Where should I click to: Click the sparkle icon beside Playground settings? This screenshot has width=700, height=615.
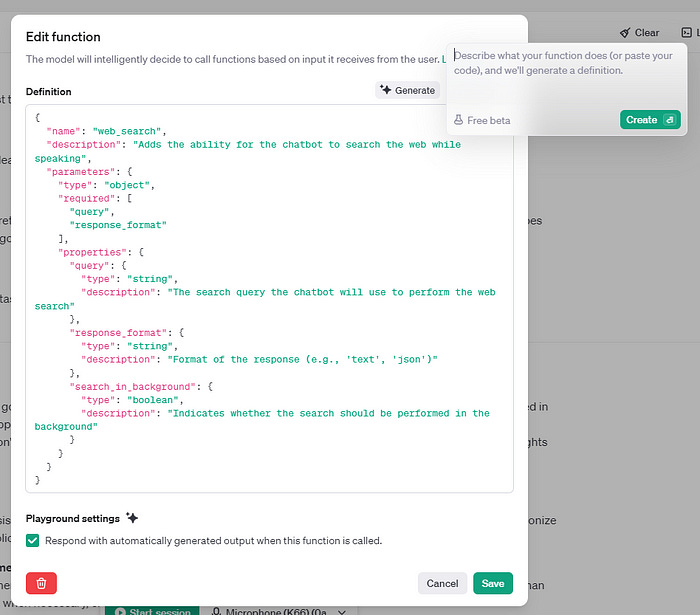click(132, 518)
